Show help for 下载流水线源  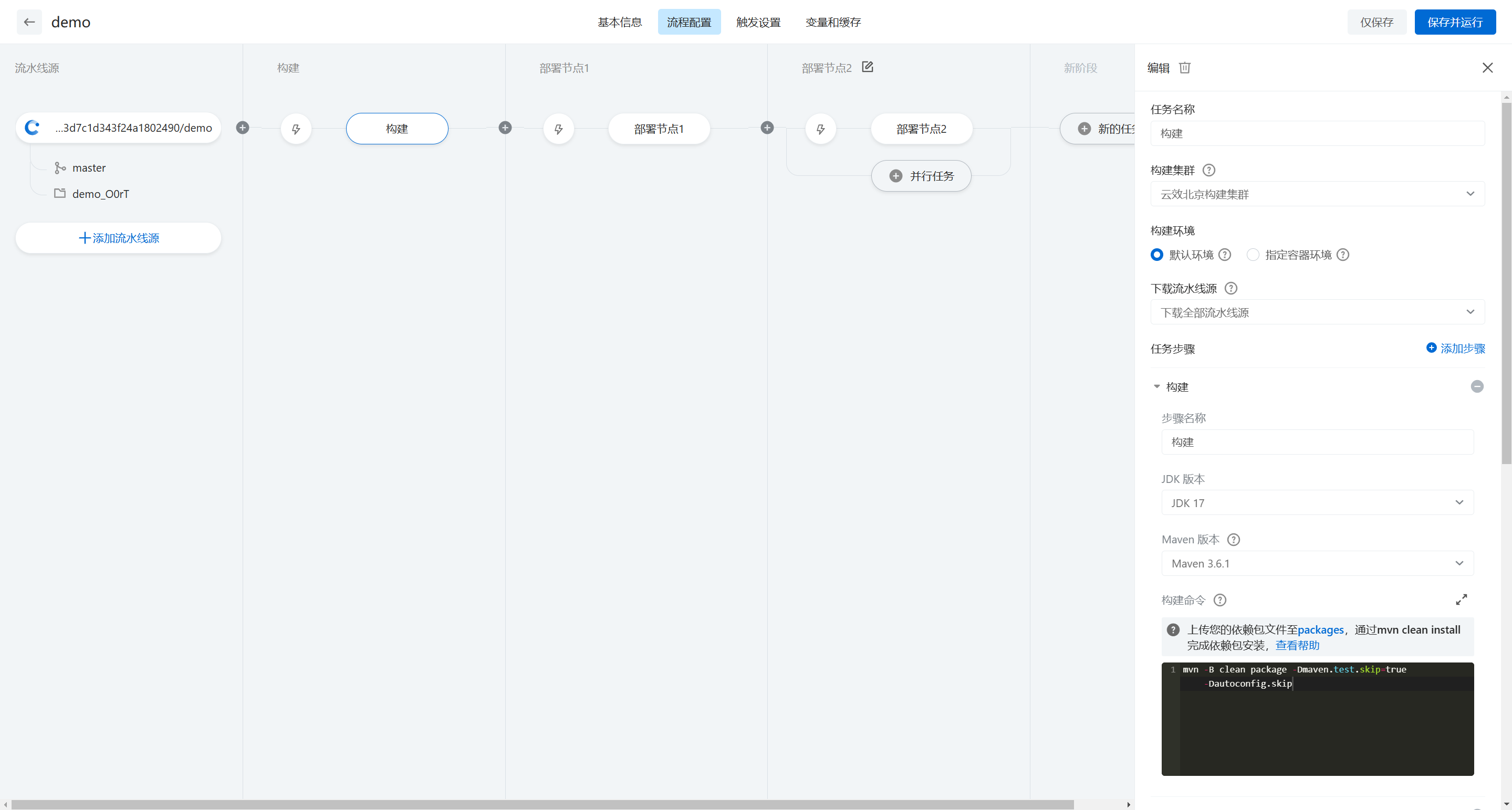click(x=1231, y=288)
